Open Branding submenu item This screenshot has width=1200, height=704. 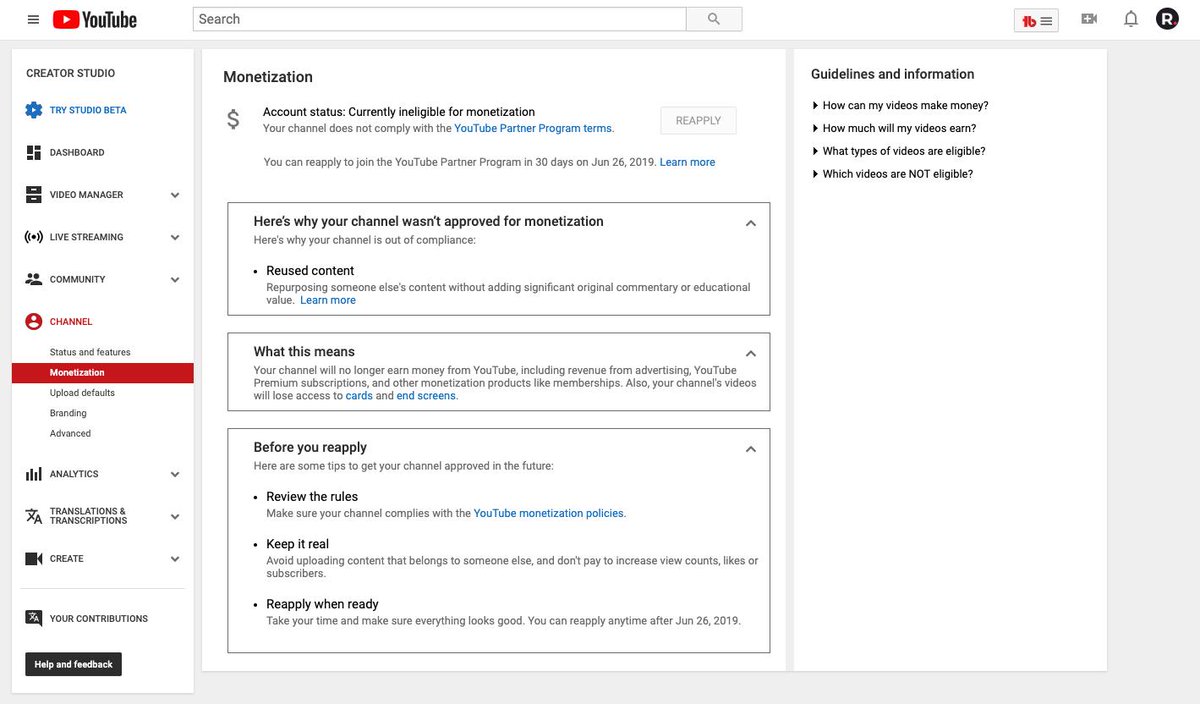pos(68,413)
